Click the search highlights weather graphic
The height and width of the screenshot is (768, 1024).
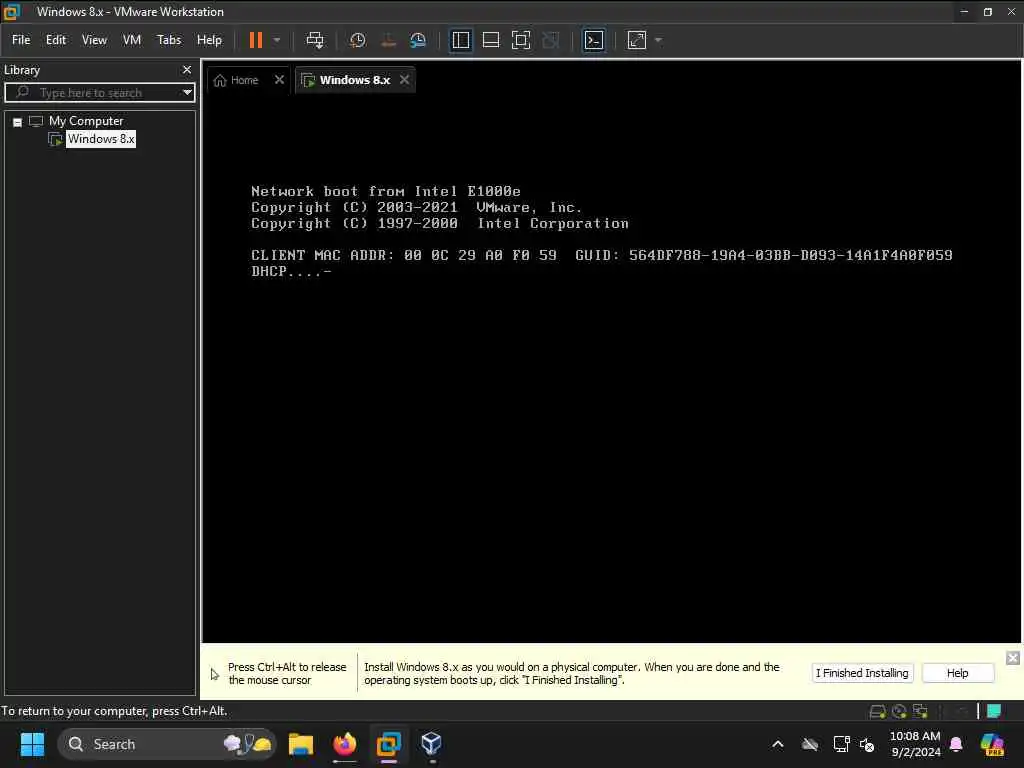(x=248, y=743)
